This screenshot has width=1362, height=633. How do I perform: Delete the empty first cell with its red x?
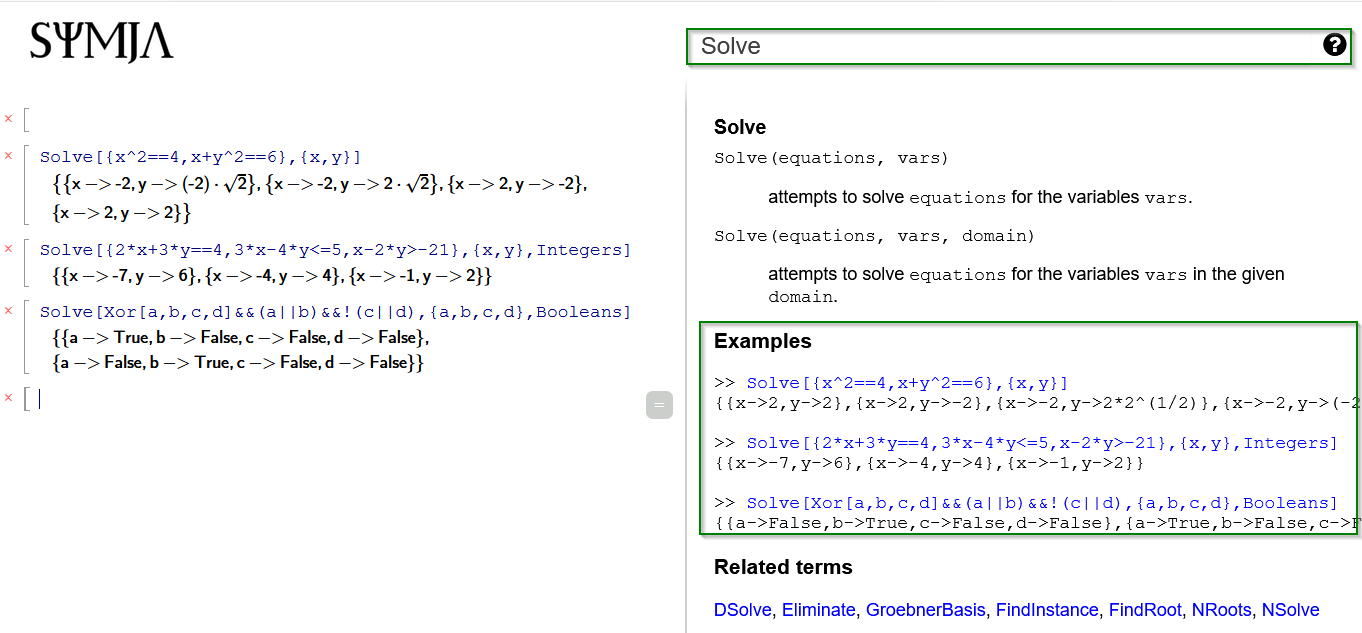coord(8,119)
